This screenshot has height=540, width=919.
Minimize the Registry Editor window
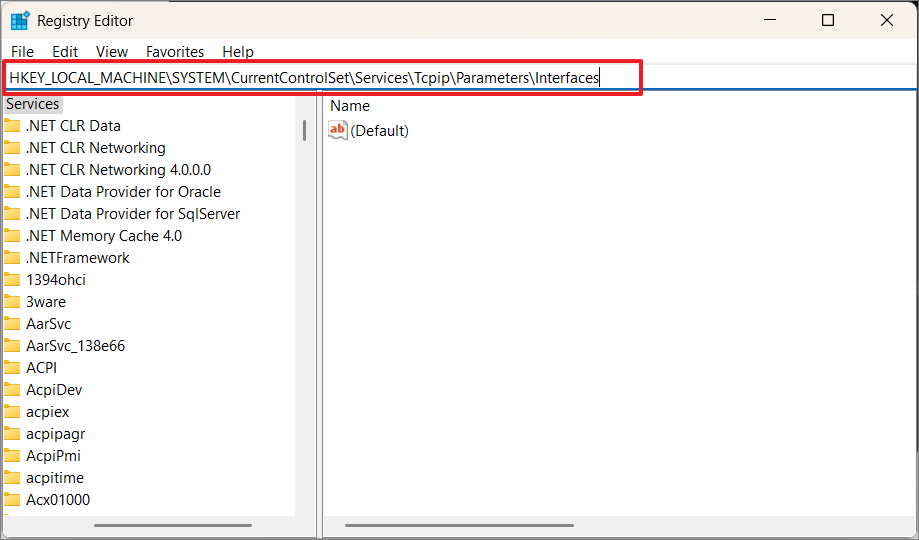(770, 20)
